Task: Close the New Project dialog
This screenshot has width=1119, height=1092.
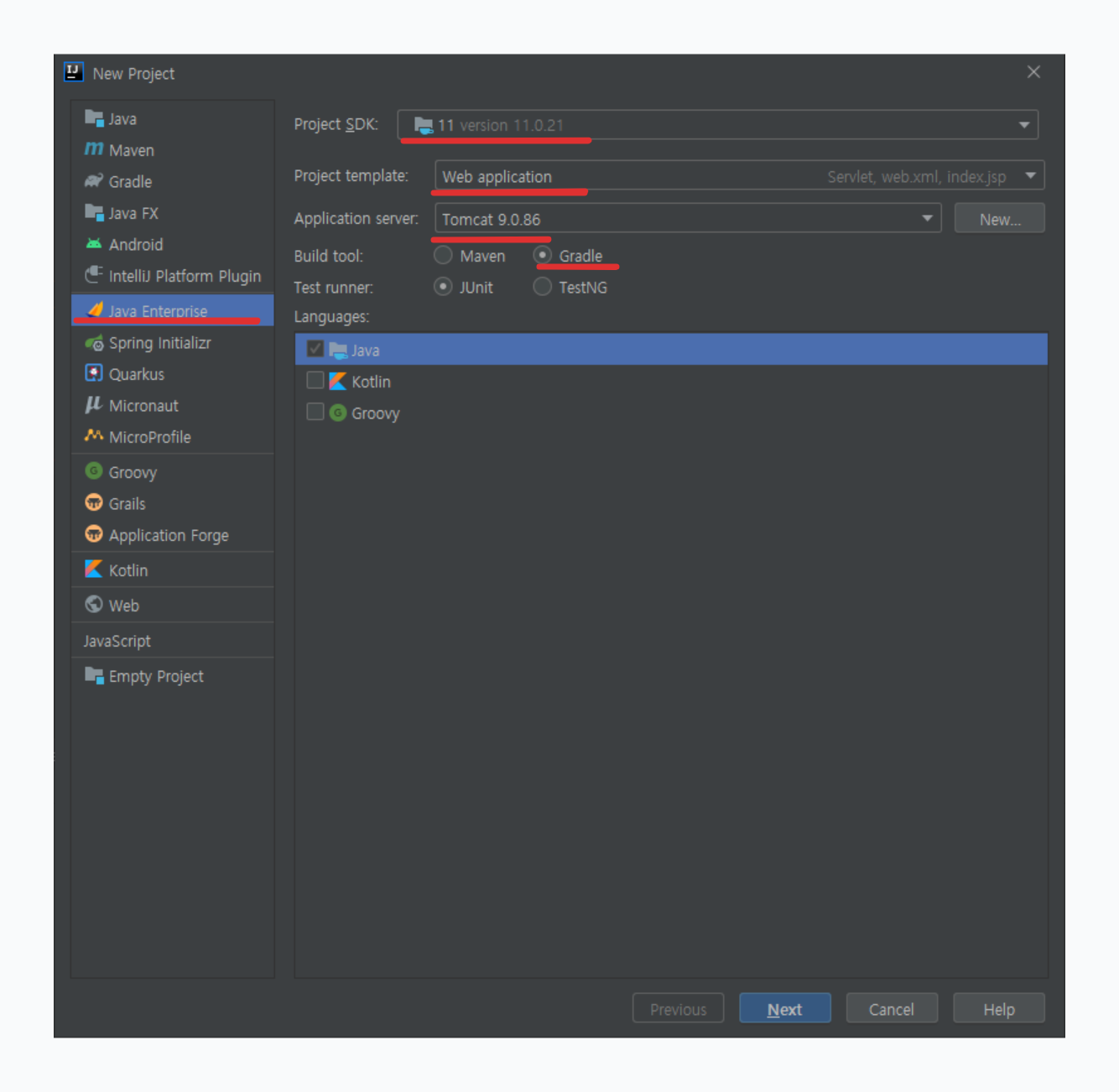Action: 1033,72
